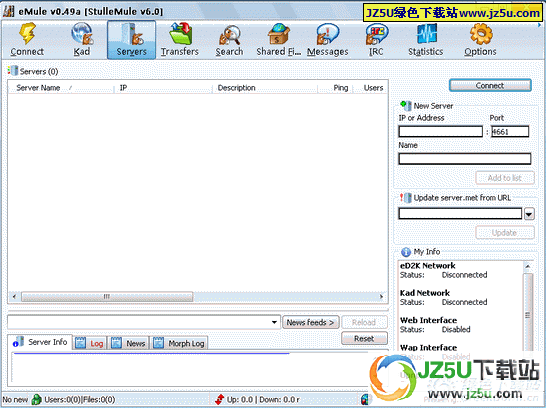
Task: Focus the IP or Address input field
Action: (440, 132)
